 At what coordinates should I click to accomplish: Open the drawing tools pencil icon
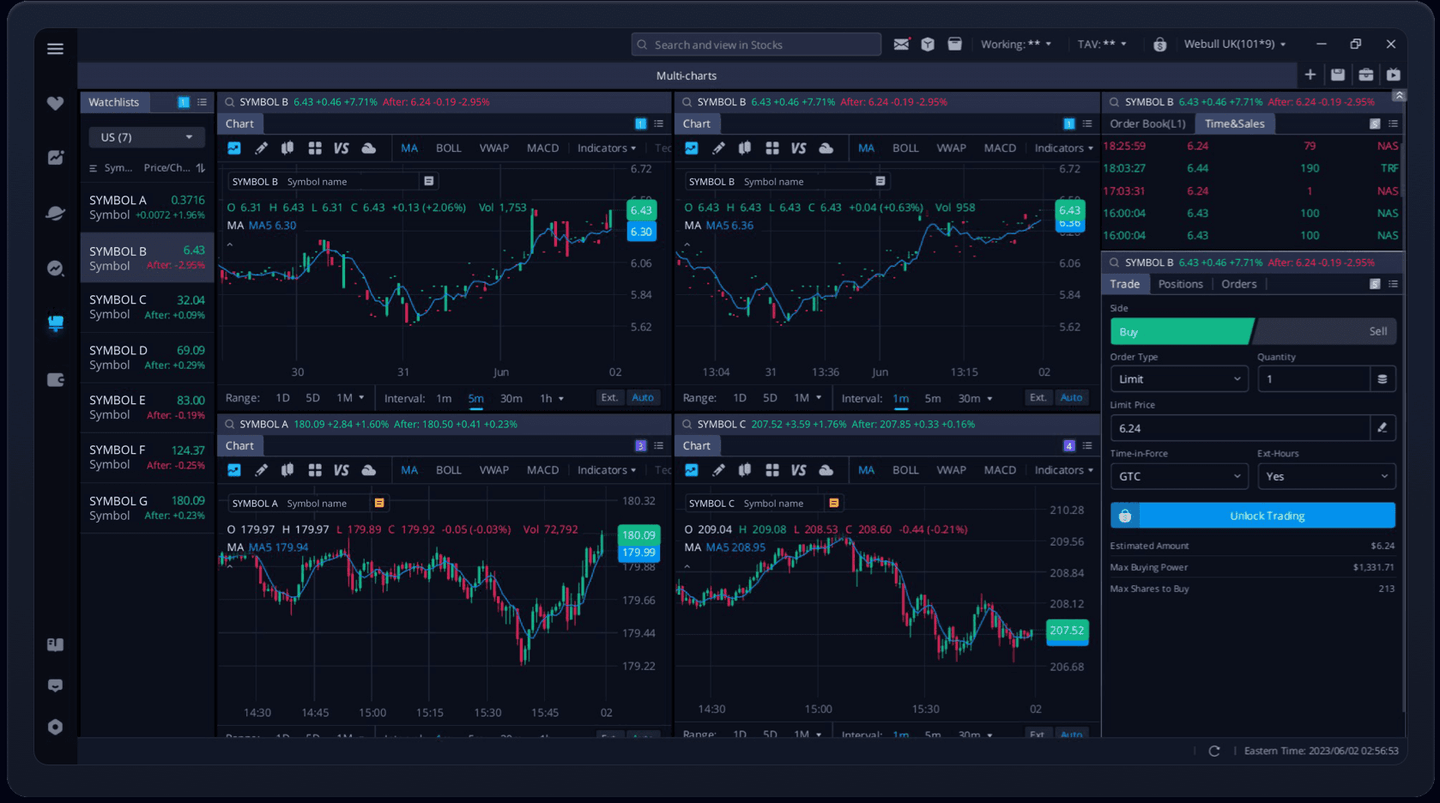pos(259,147)
